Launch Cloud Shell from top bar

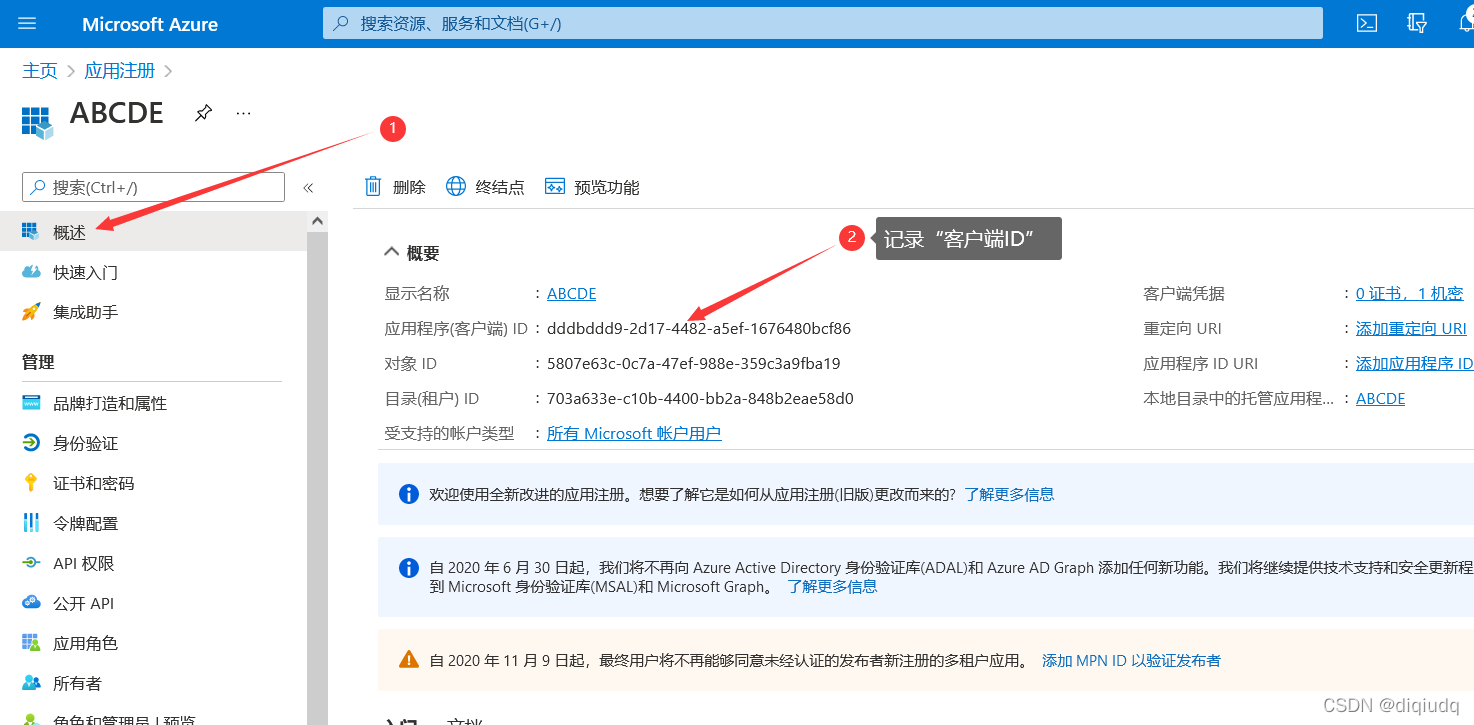[1367, 24]
